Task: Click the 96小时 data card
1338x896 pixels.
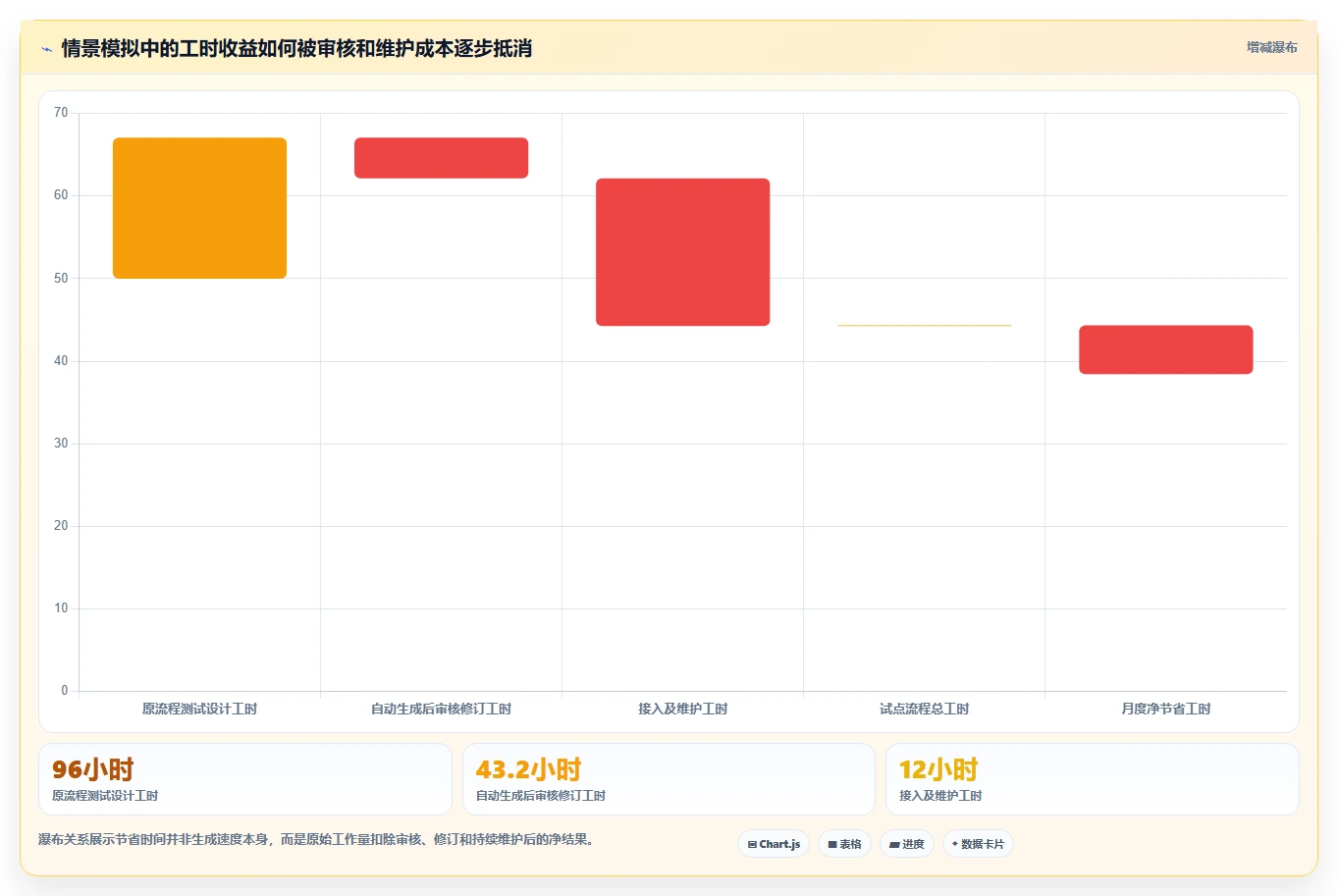Action: tap(244, 779)
